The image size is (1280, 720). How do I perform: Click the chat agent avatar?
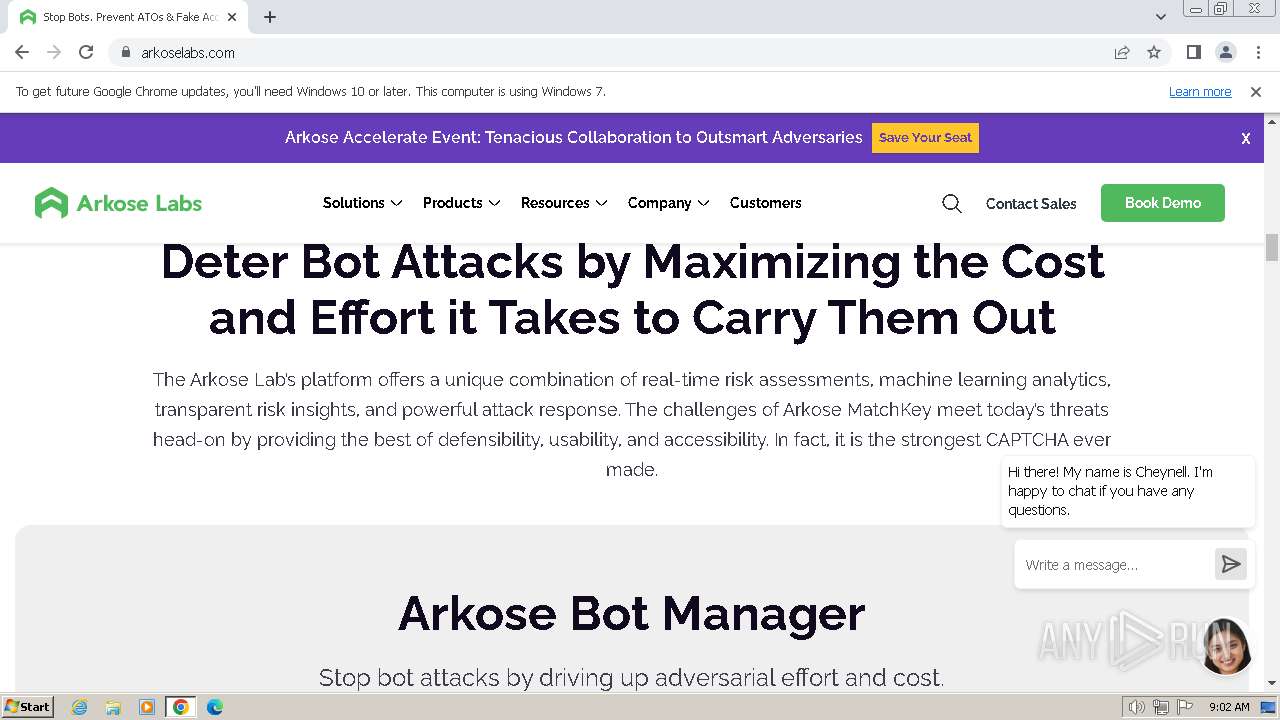[1225, 645]
